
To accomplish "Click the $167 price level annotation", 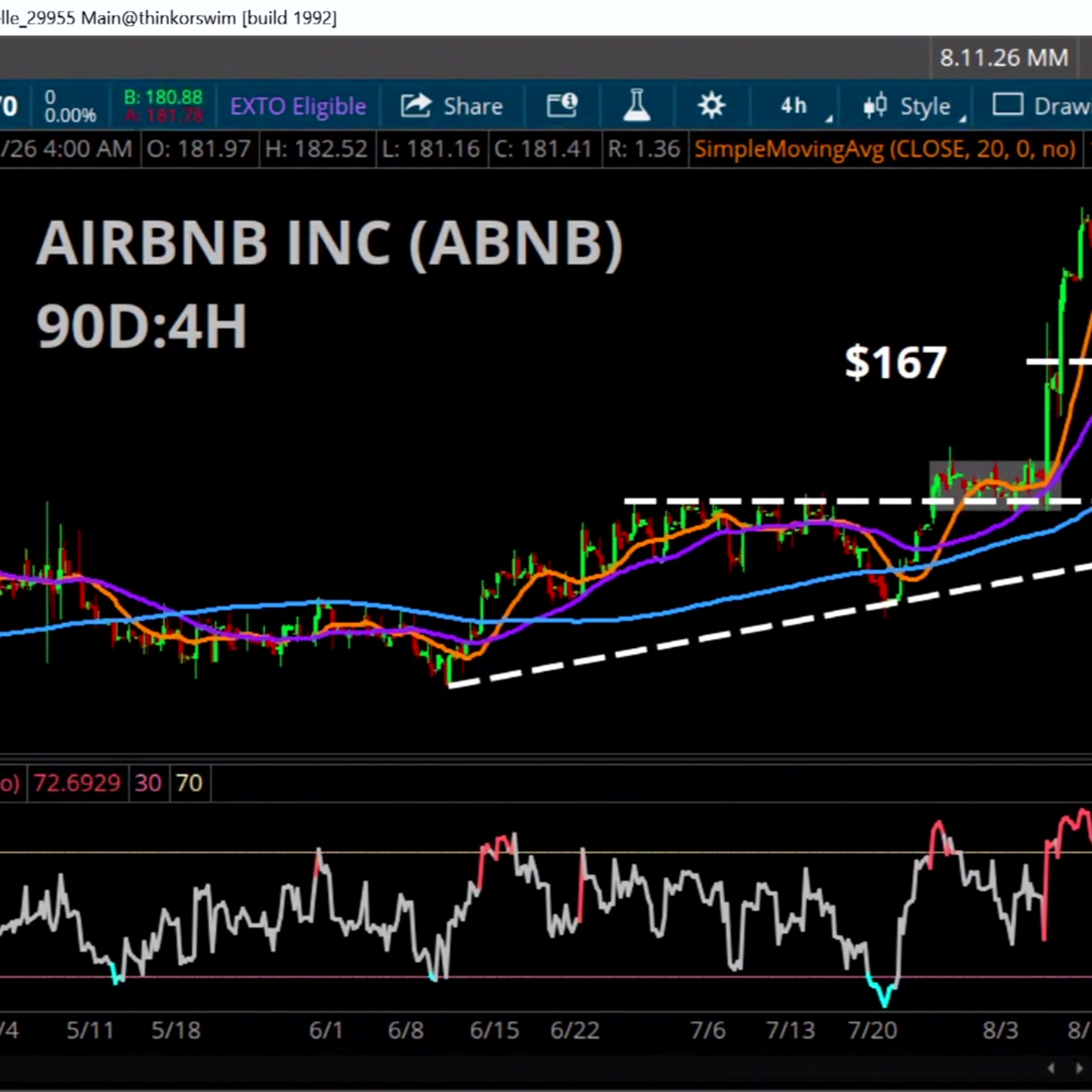I will point(895,362).
